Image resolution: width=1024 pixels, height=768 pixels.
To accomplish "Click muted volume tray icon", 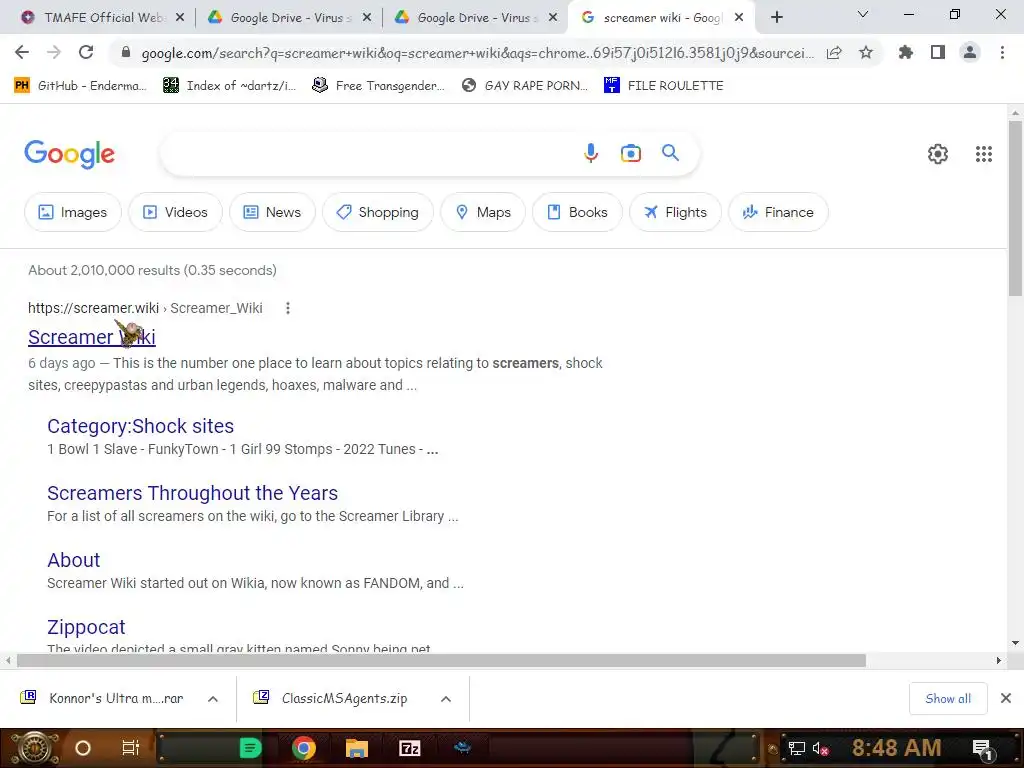I will click(820, 748).
